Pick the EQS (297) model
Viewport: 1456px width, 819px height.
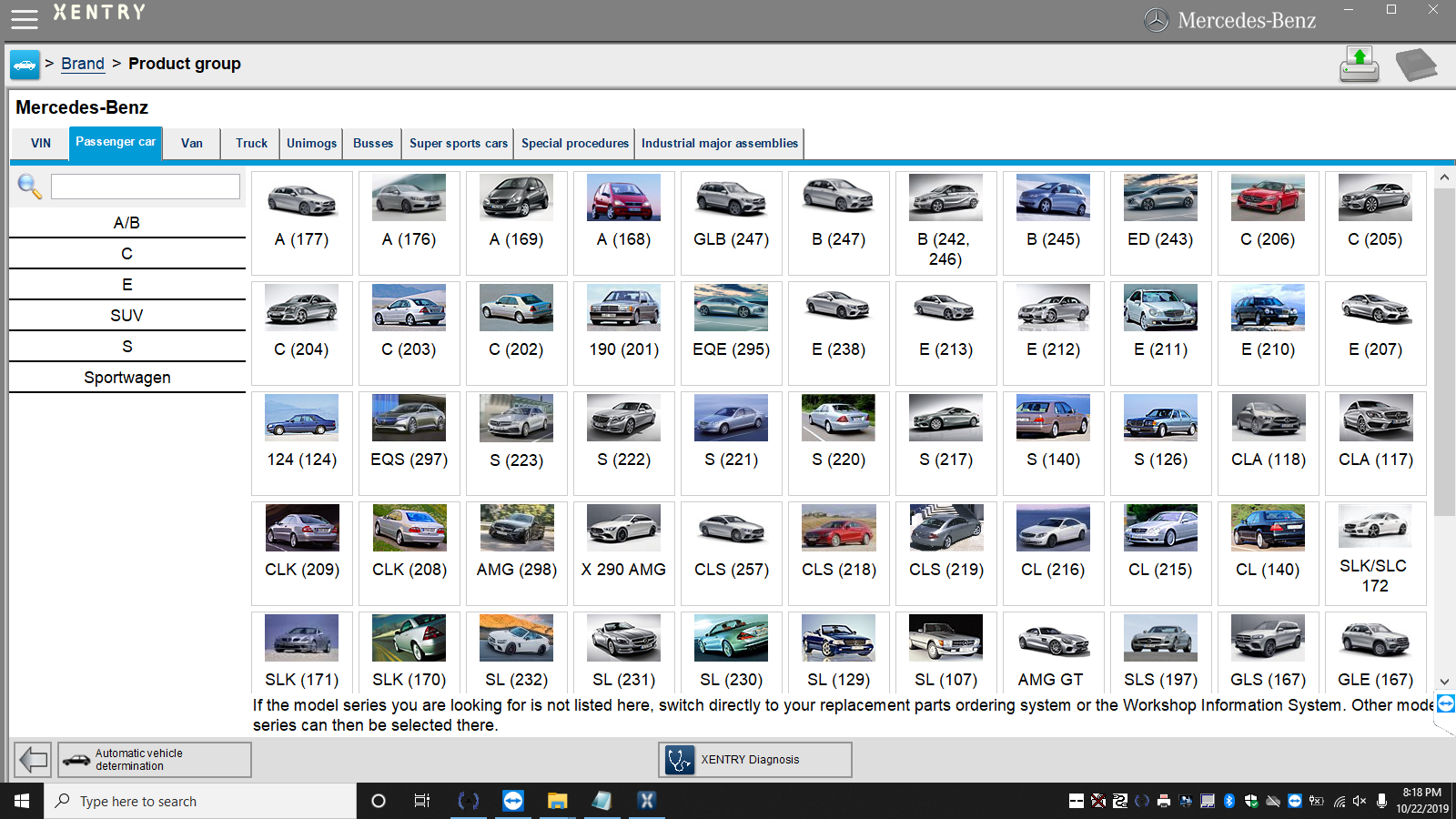pos(409,443)
